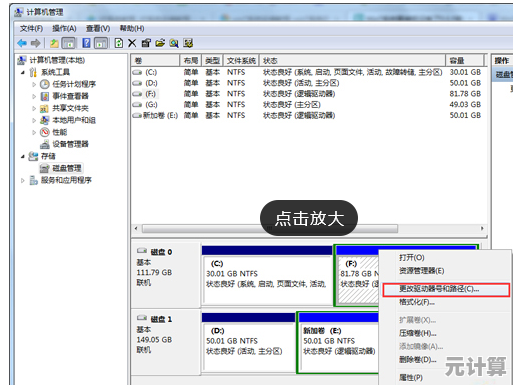Select the (C:) partition block on 磁盘 0
The width and height of the screenshot is (513, 385).
point(267,276)
